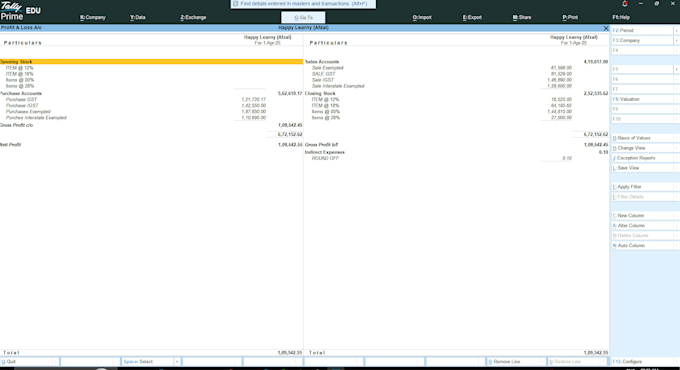This screenshot has width=680, height=370.
Task: Click F3: Company button
Action: coord(642,40)
